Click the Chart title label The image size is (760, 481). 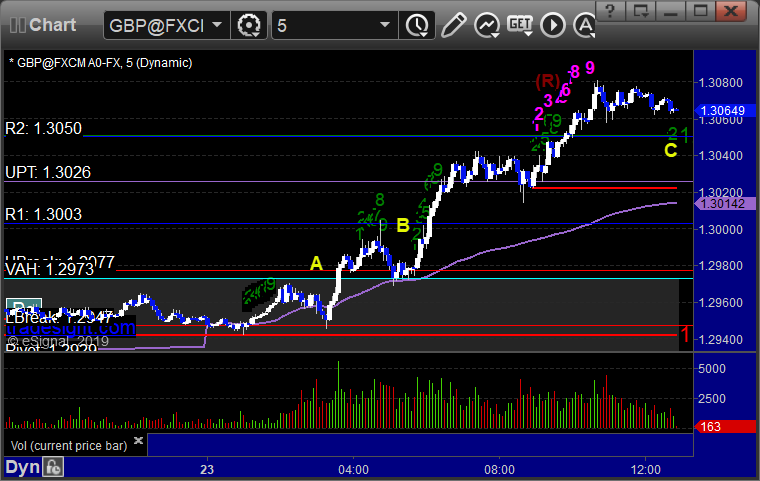[52, 25]
